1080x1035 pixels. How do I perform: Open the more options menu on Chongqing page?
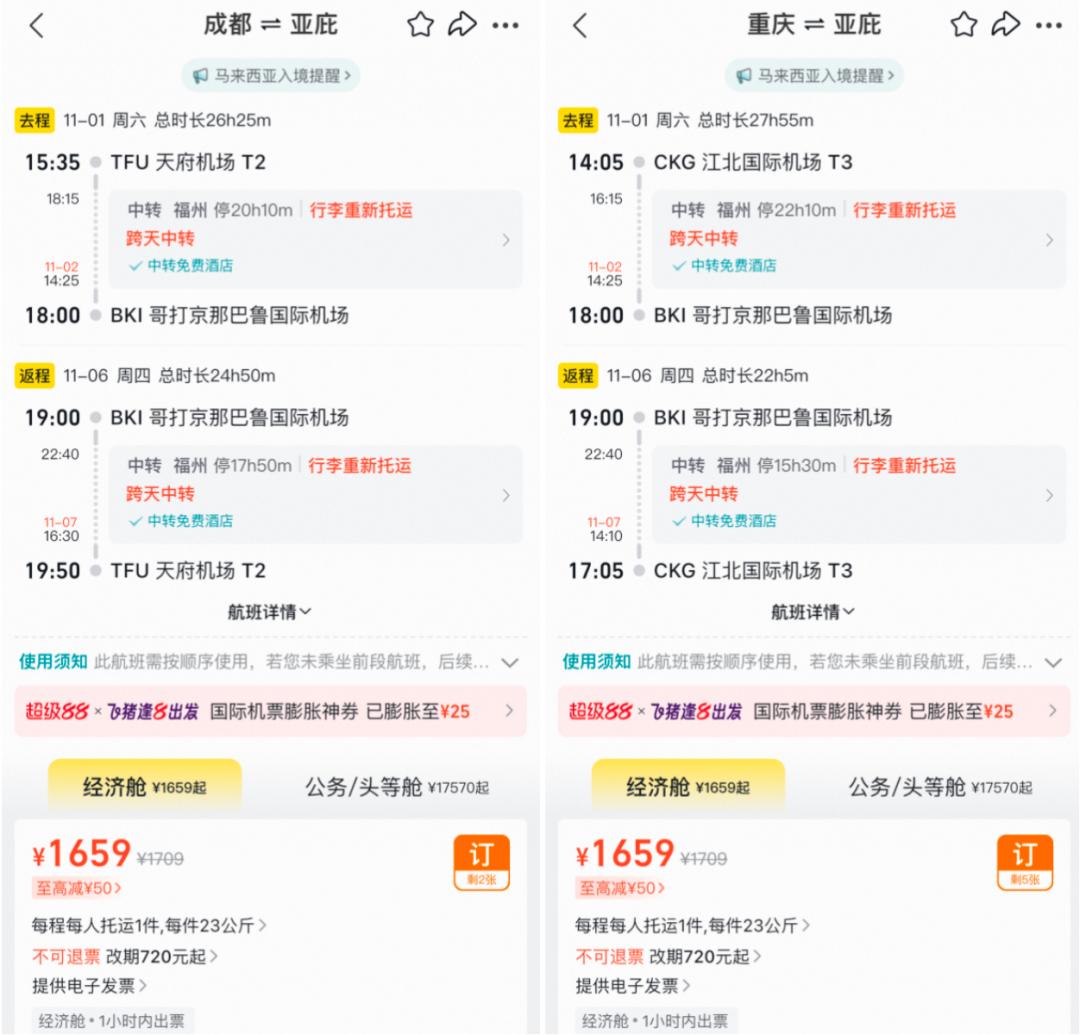[1050, 25]
